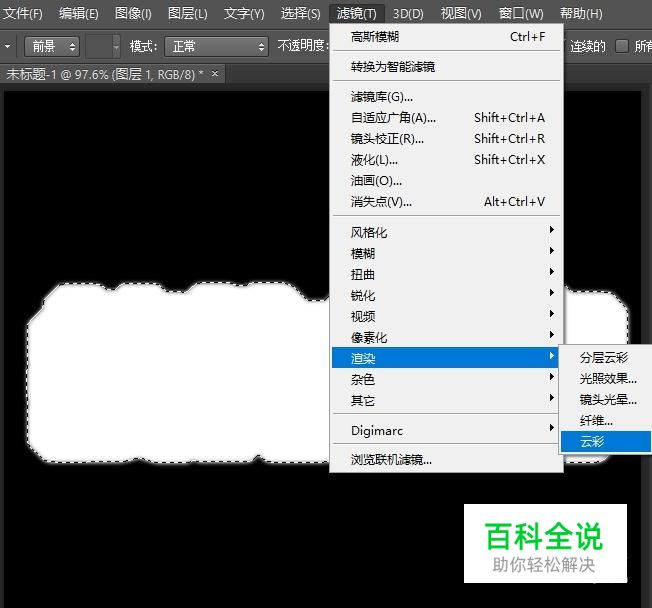Image resolution: width=652 pixels, height=608 pixels.
Task: Open the 前景 fill source dropdown
Action: click(52, 46)
